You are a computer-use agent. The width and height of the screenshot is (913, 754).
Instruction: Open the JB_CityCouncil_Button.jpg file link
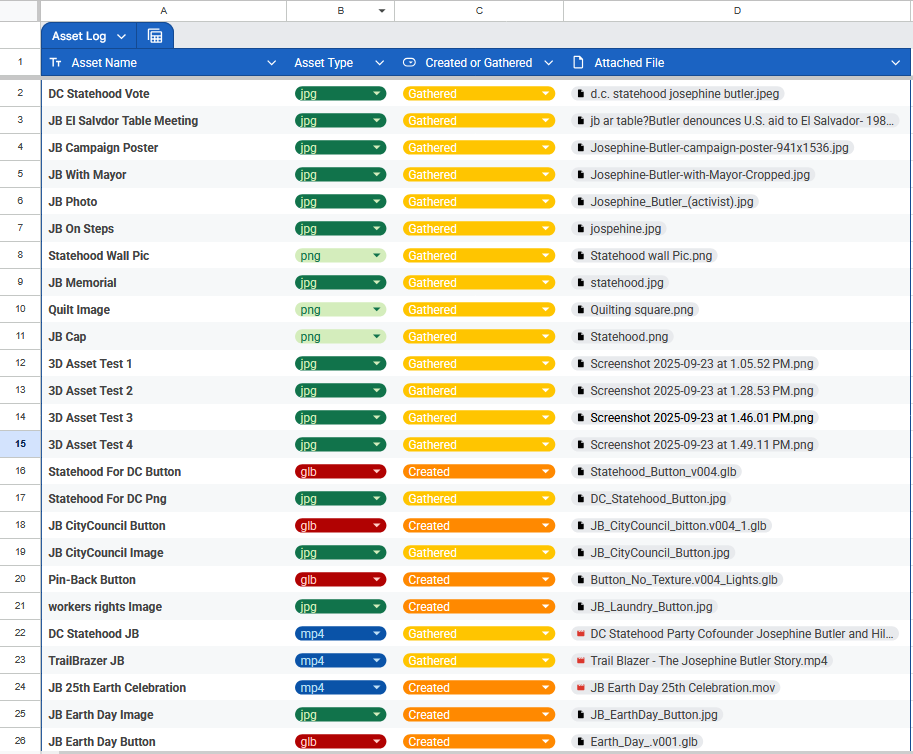tap(660, 553)
